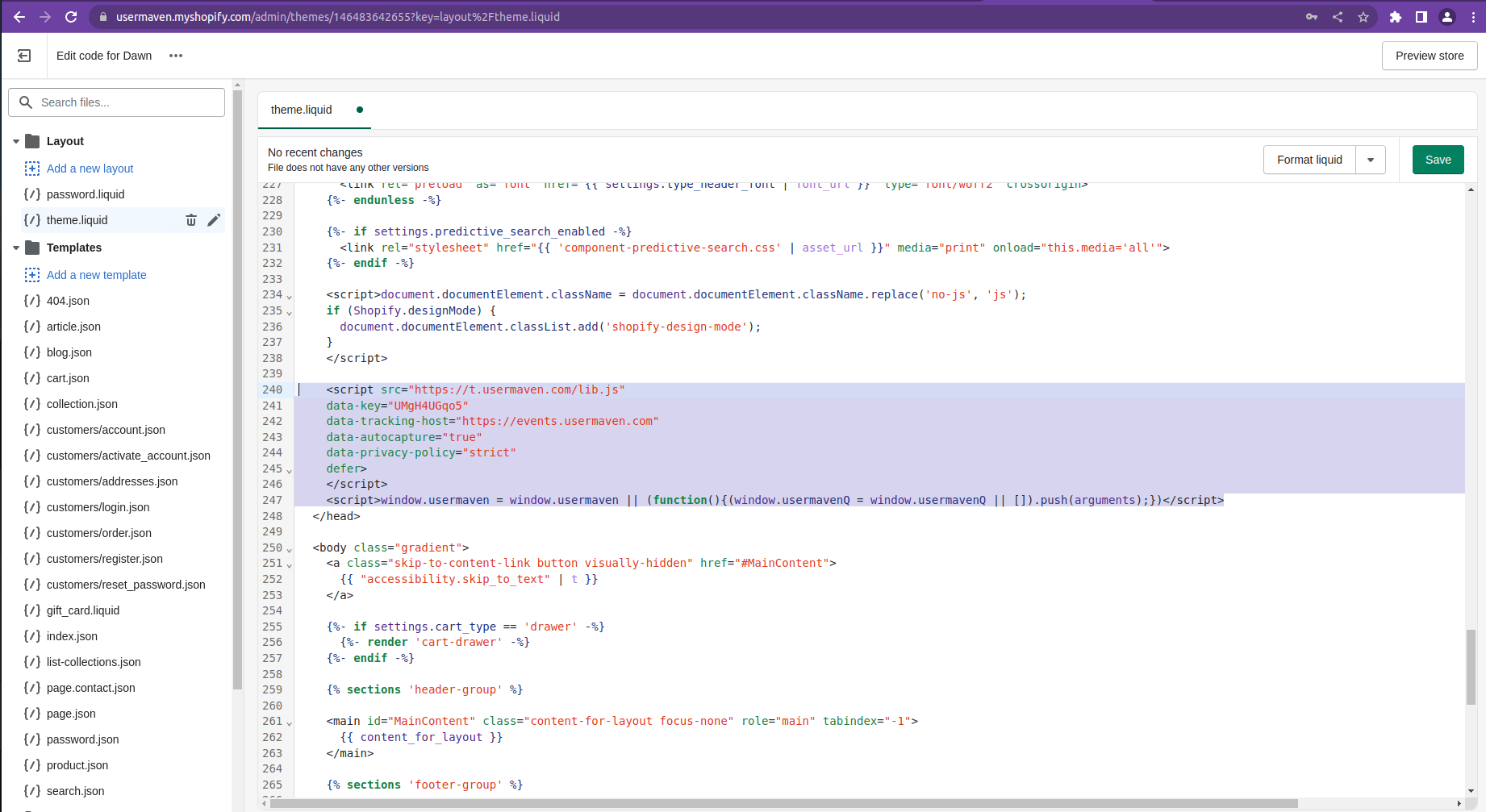Click Preview store button
This screenshot has width=1486, height=812.
[1429, 56]
